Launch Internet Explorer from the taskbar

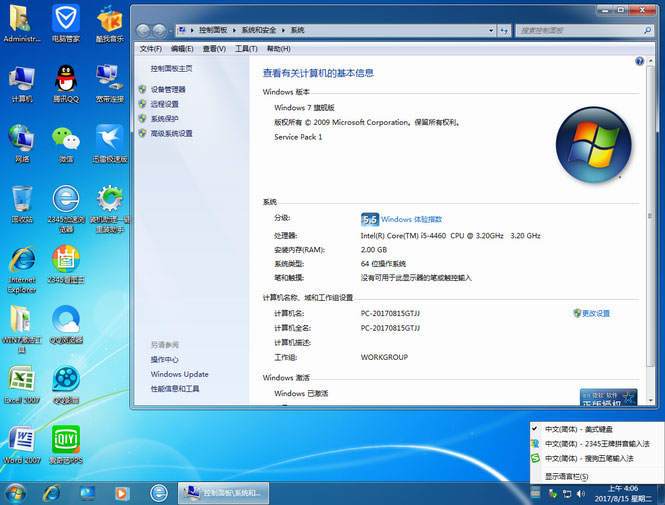[x=52, y=494]
